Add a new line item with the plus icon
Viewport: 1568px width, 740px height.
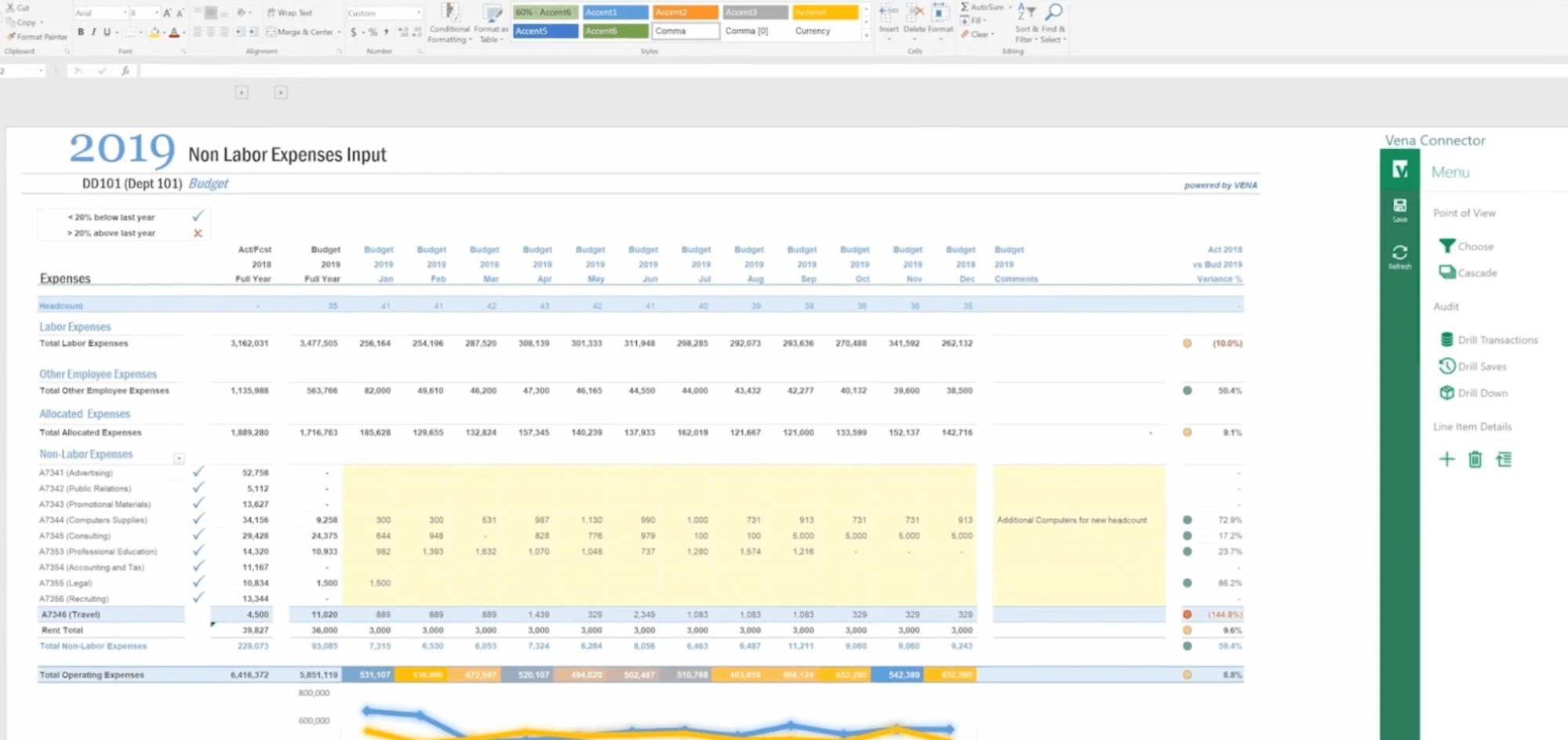[x=1446, y=459]
